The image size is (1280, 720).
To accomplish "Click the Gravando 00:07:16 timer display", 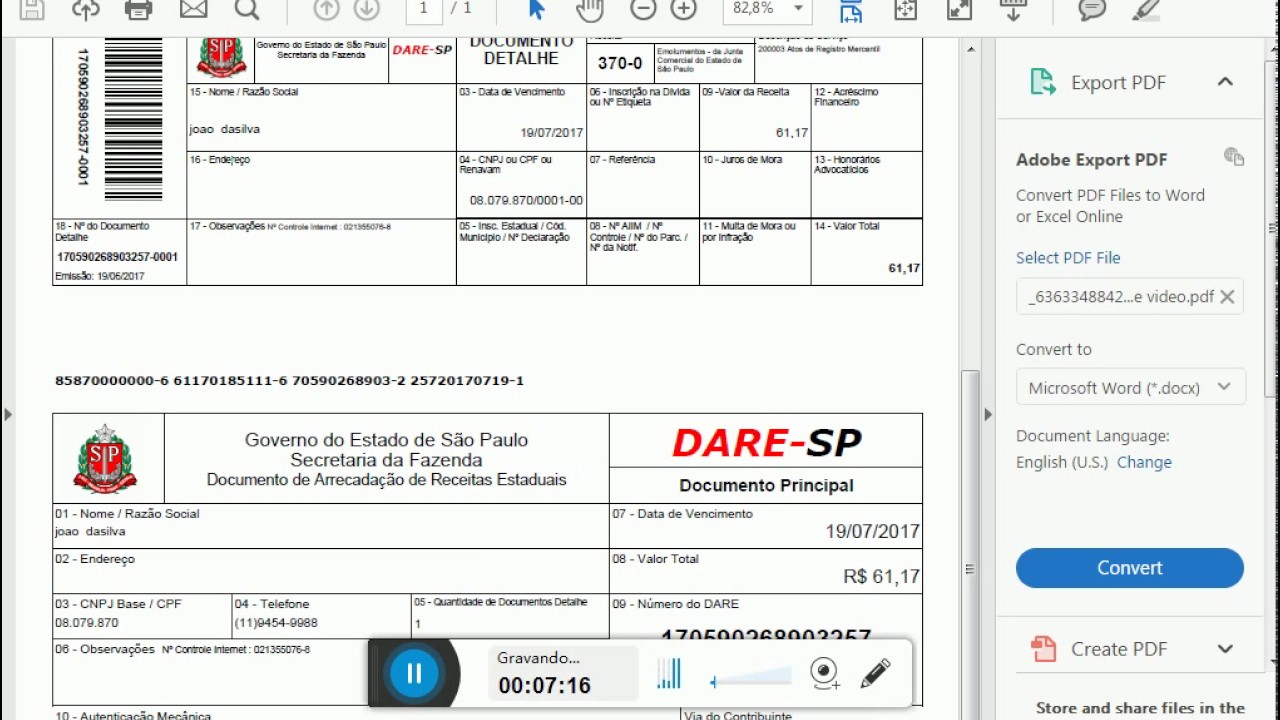I will [x=563, y=672].
